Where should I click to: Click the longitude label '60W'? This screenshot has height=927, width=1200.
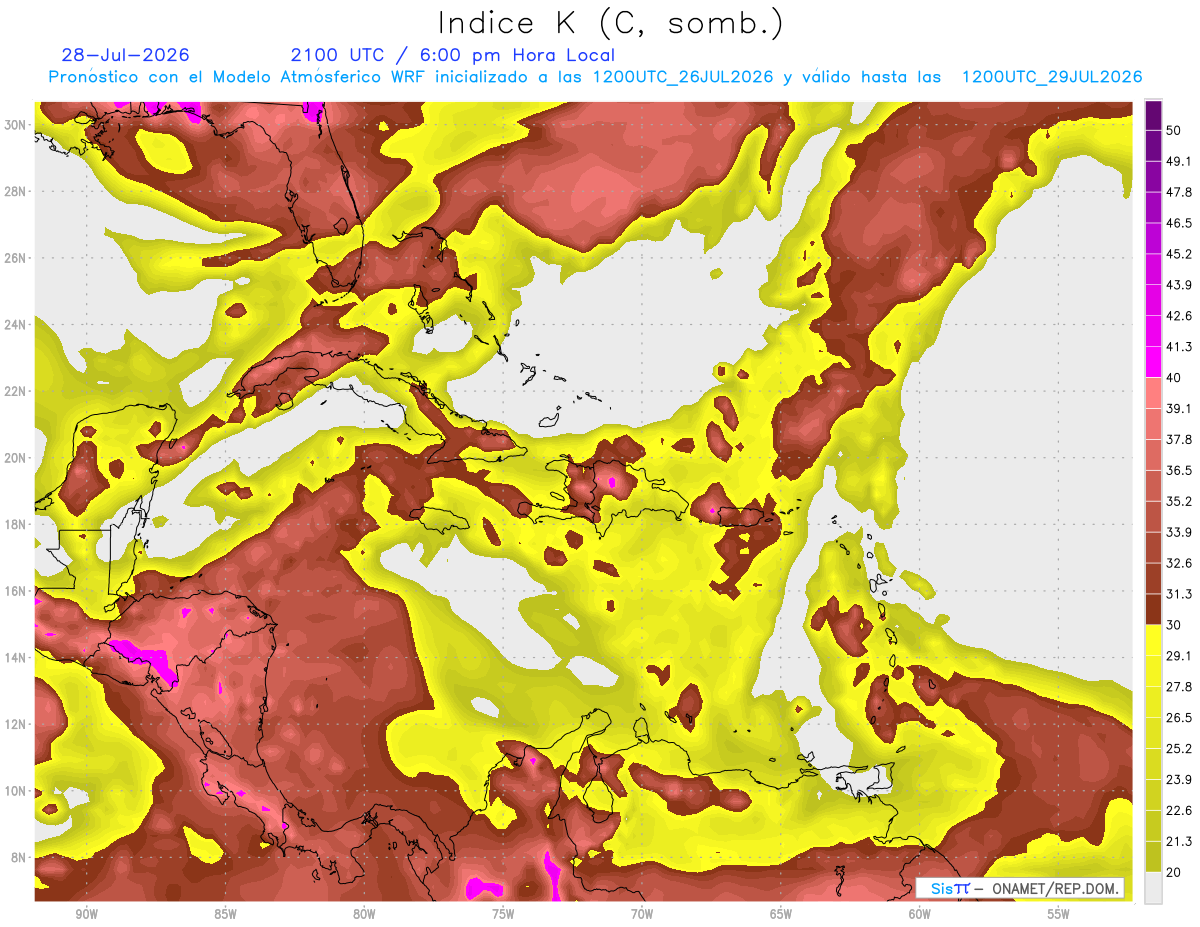[x=920, y=915]
